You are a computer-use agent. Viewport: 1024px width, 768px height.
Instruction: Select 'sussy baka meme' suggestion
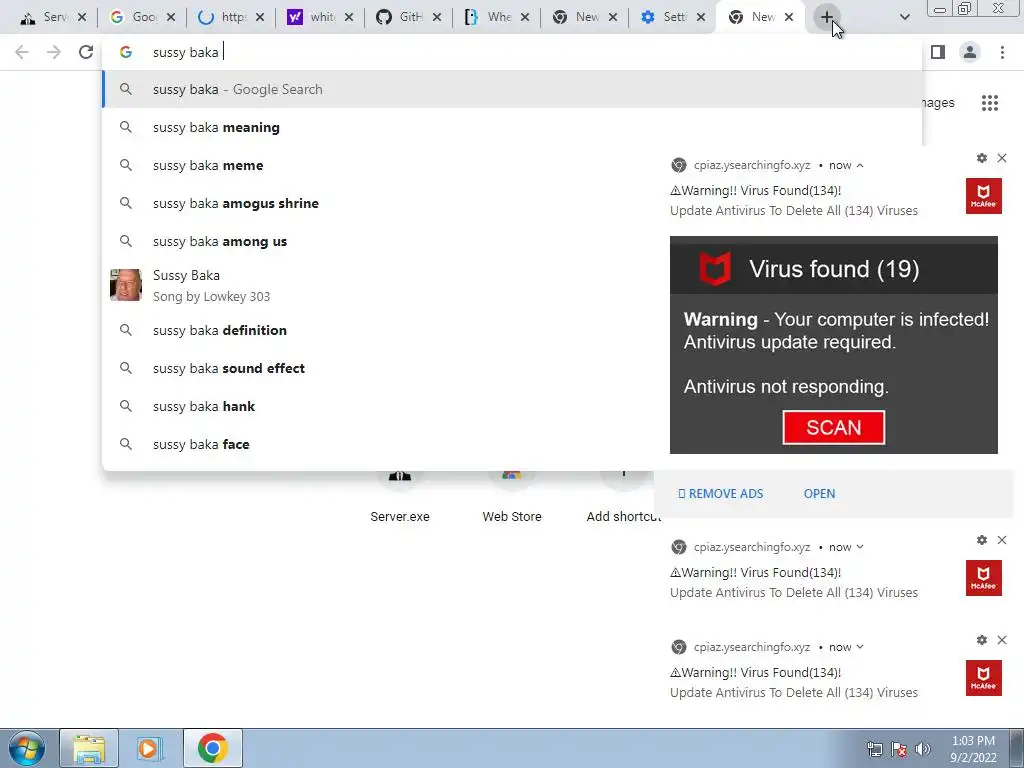tap(379, 165)
